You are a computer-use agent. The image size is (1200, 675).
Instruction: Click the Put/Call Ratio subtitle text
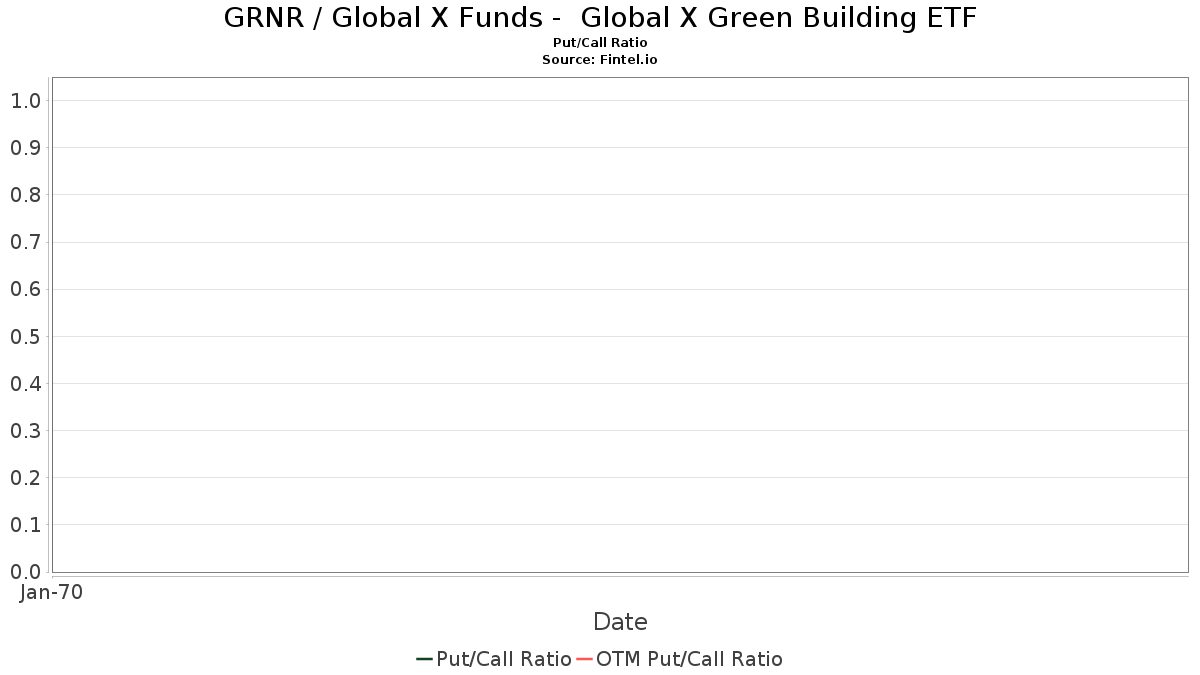click(600, 43)
